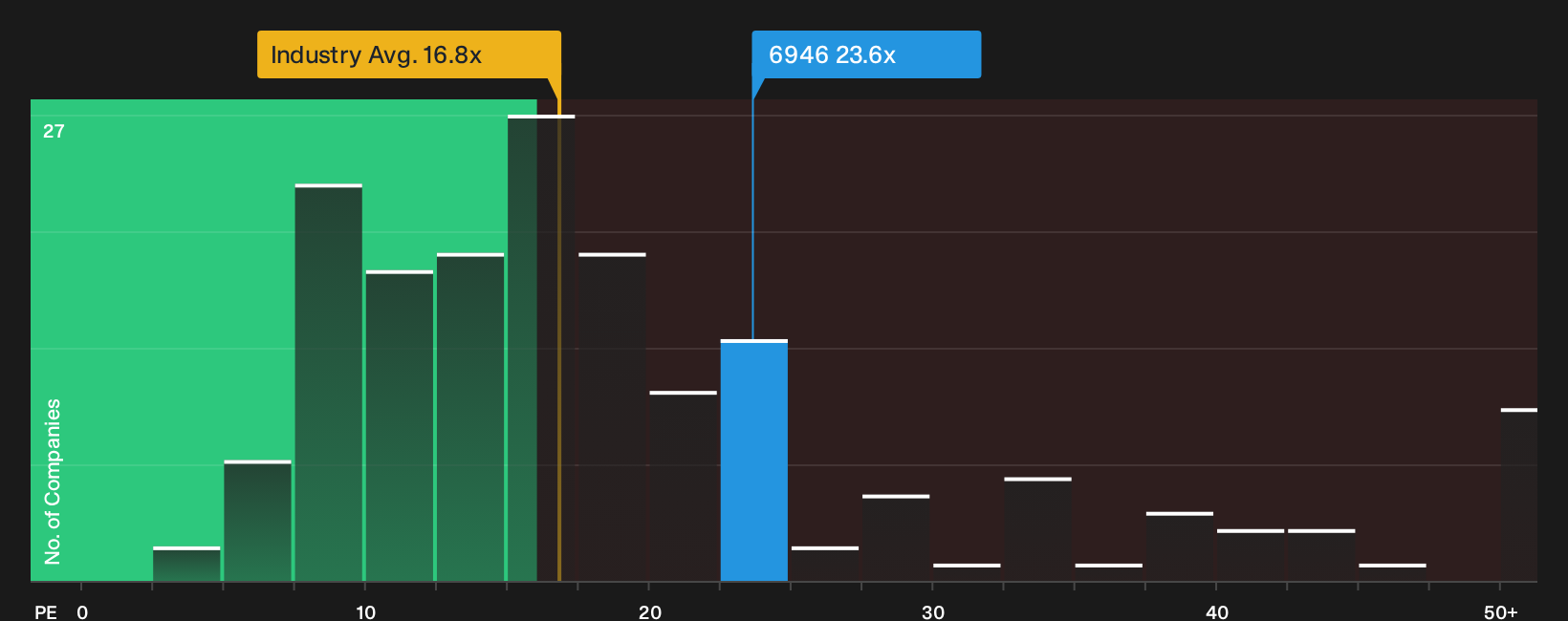Click the x-axis tick label '10'
1568x621 pixels.
point(365,611)
